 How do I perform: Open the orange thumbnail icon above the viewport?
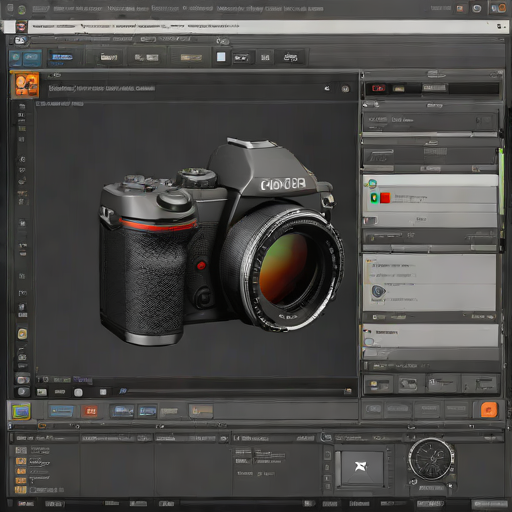(x=25, y=85)
